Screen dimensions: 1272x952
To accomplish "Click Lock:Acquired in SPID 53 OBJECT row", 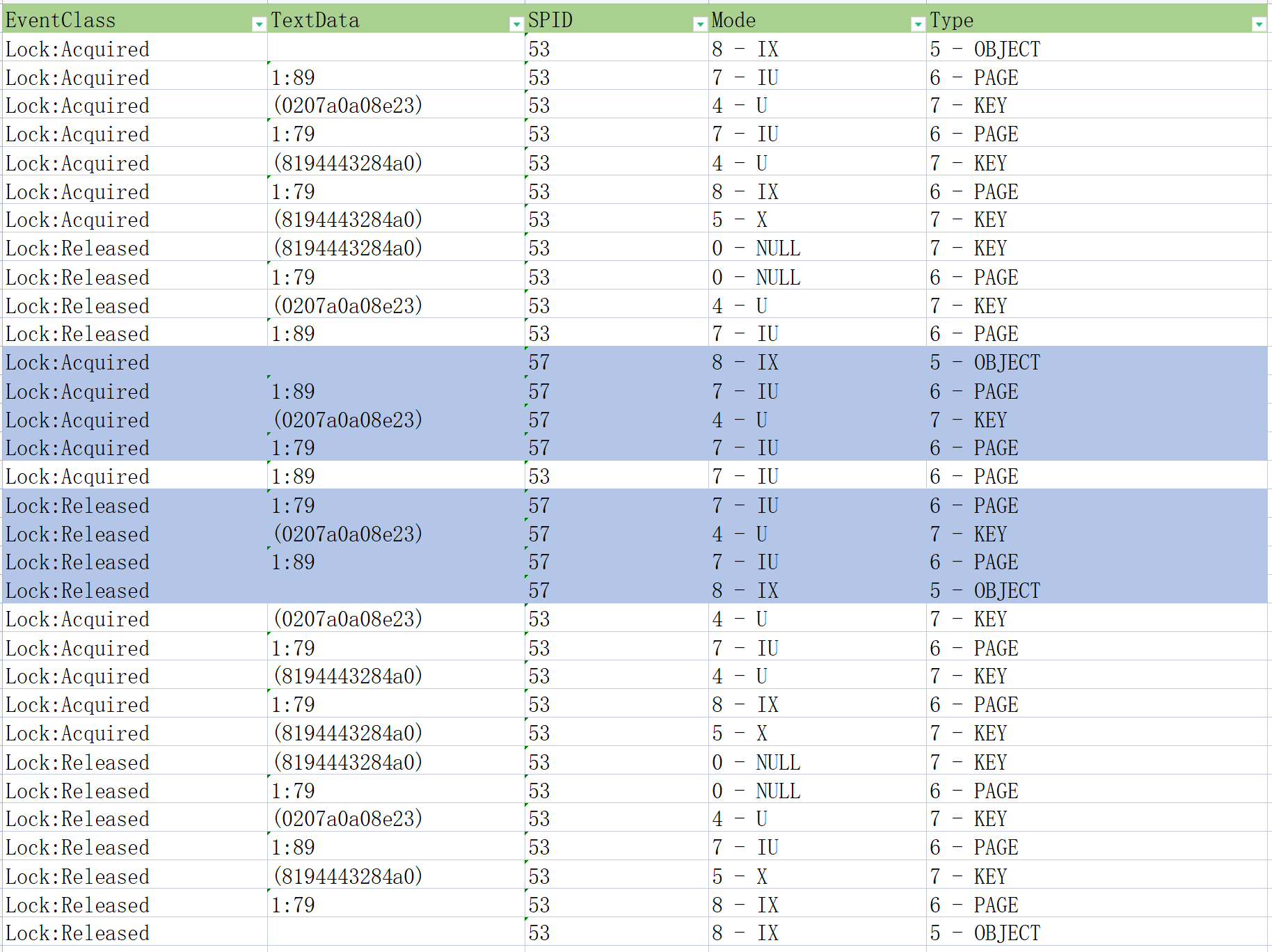I will pos(77,49).
